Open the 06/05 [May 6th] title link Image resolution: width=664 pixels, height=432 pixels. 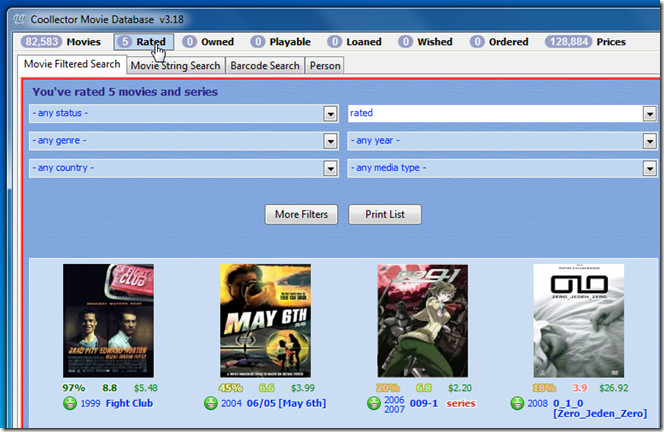286,403
